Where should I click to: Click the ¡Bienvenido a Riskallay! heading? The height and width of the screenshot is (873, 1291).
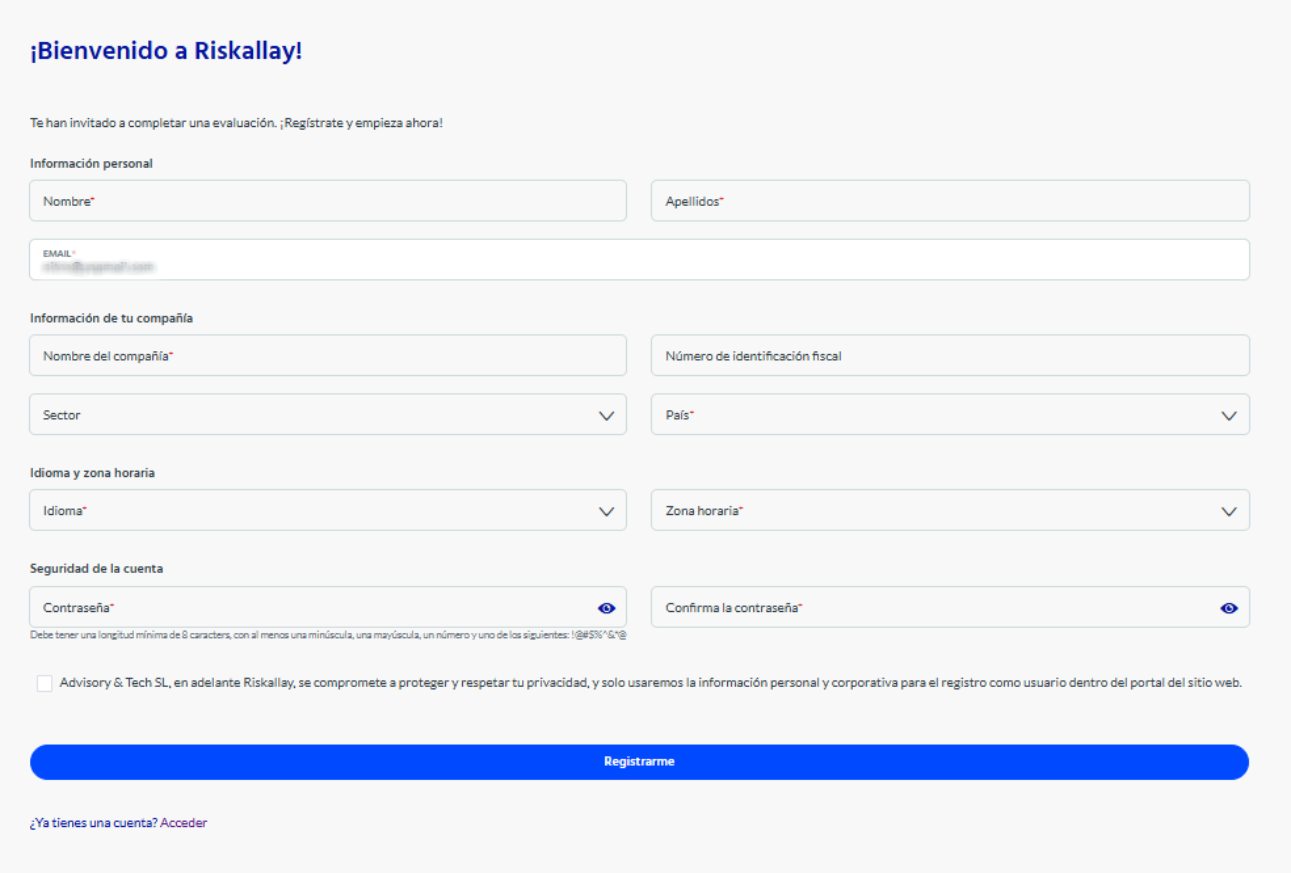[166, 51]
